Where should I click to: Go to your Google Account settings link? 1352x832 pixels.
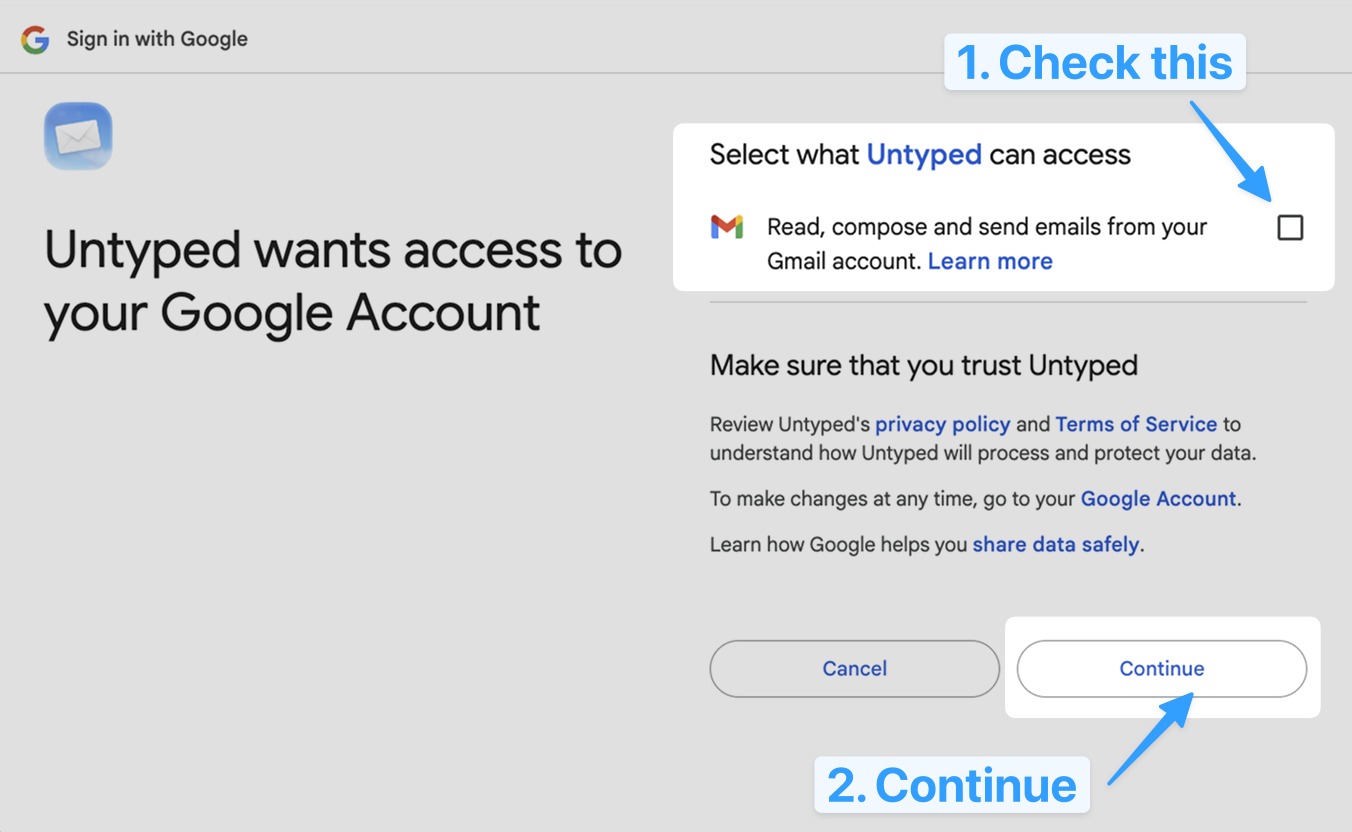pyautogui.click(x=1157, y=498)
